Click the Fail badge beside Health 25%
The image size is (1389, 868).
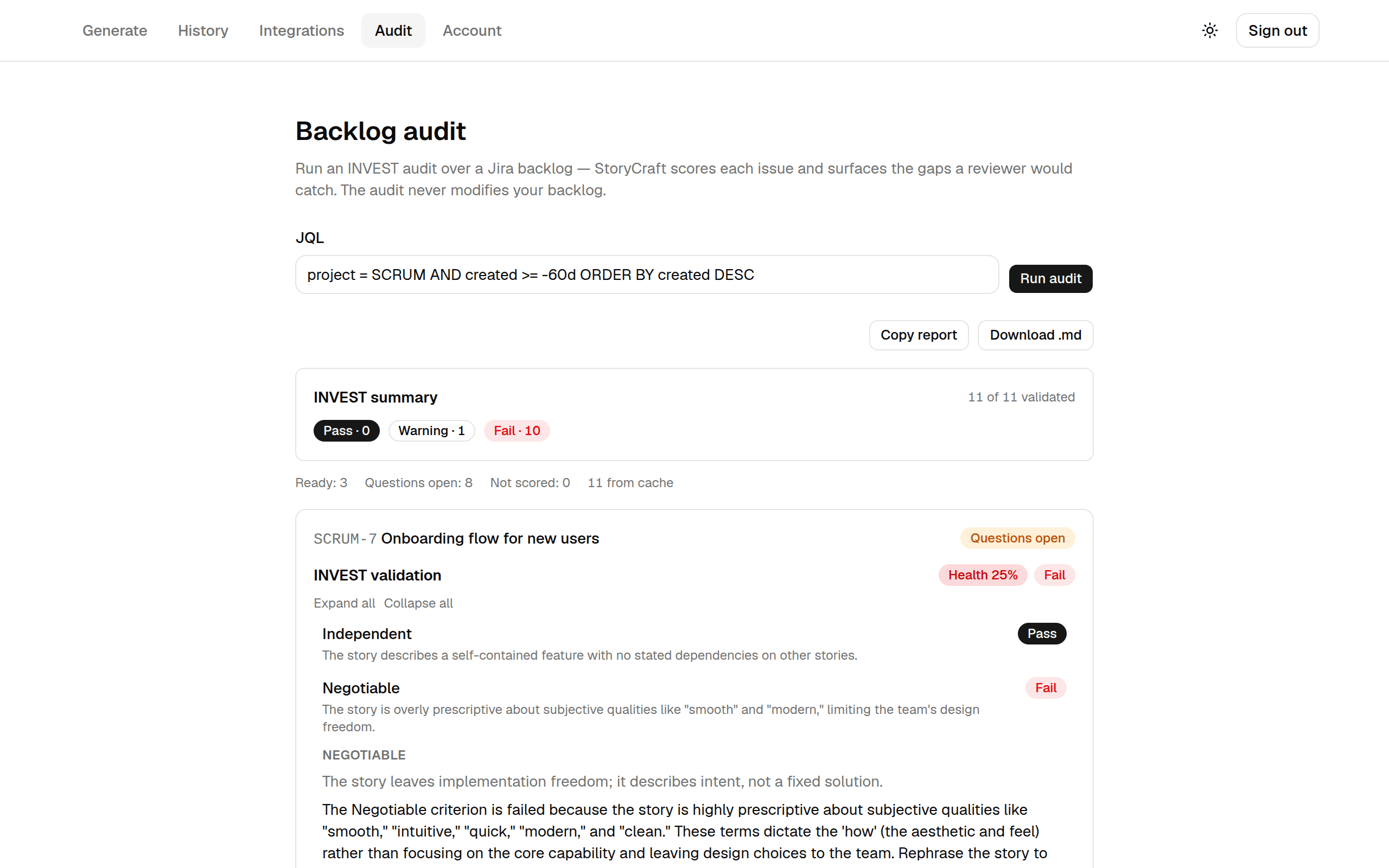[x=1054, y=575]
